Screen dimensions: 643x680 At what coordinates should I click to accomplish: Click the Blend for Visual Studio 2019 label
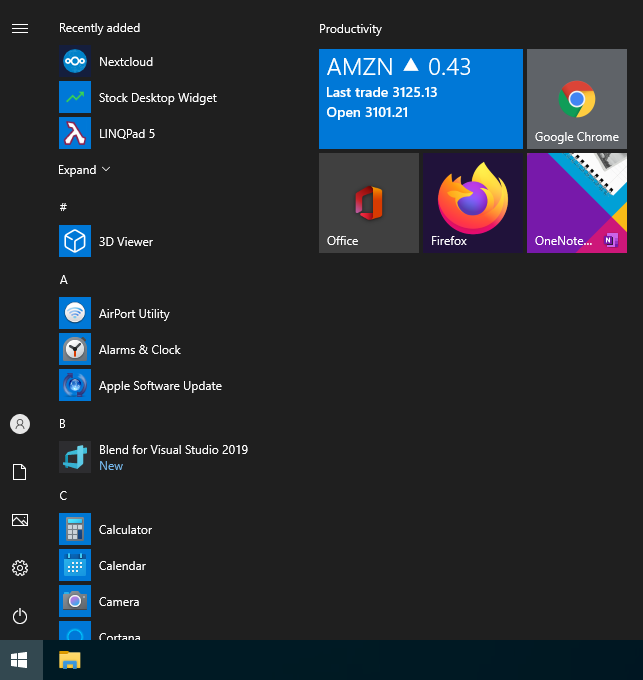pos(173,450)
